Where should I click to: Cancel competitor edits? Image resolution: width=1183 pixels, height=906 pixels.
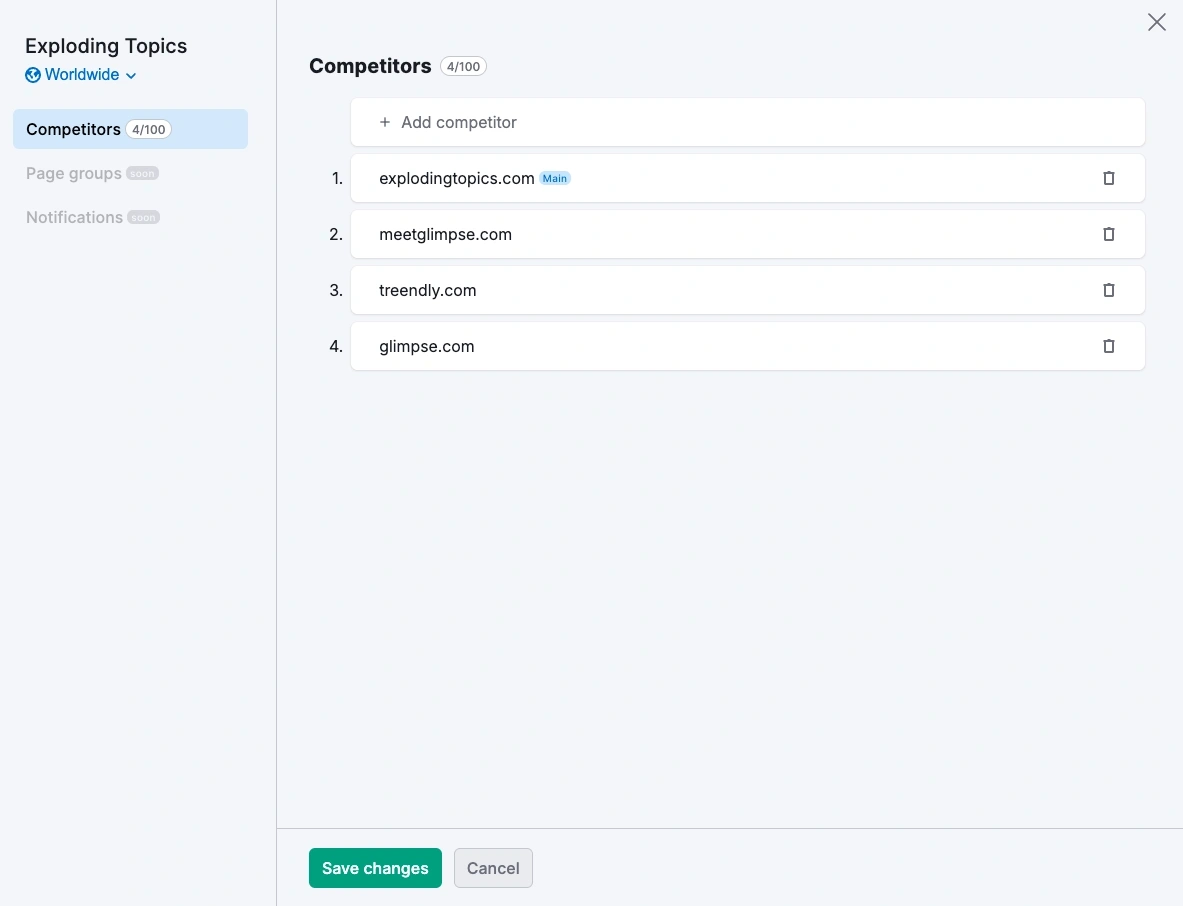(x=493, y=868)
